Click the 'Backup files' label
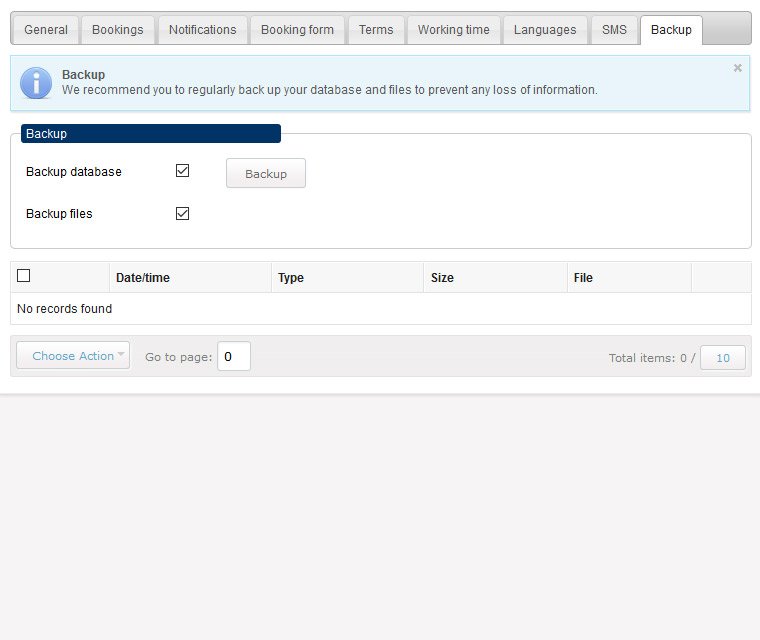760x640 pixels. click(59, 214)
